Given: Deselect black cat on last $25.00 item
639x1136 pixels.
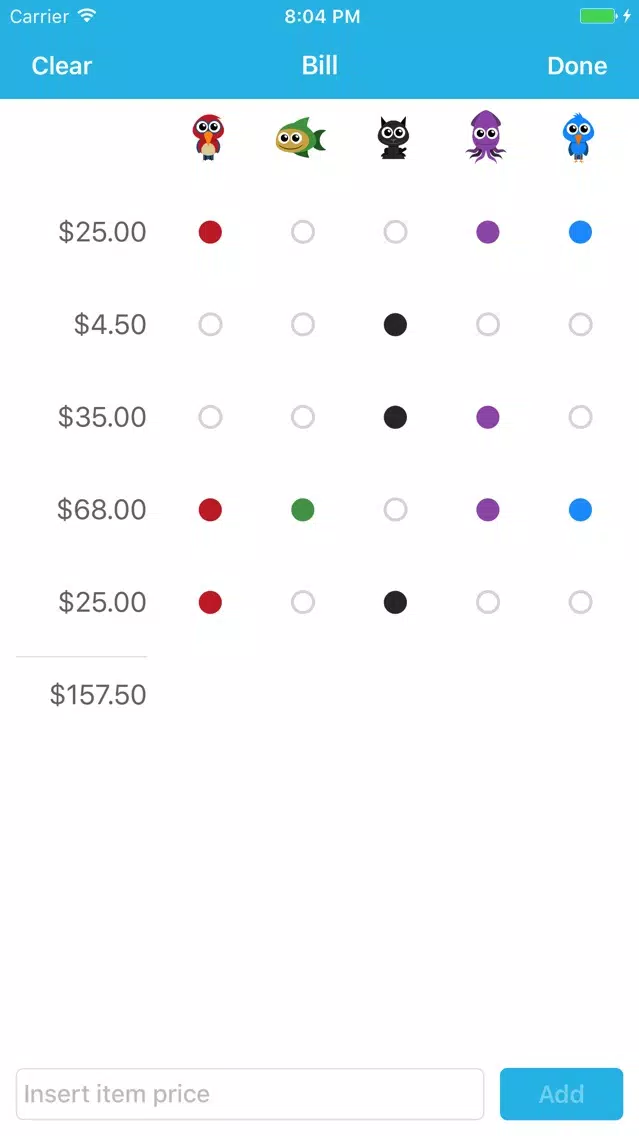Looking at the screenshot, I should pyautogui.click(x=395, y=602).
